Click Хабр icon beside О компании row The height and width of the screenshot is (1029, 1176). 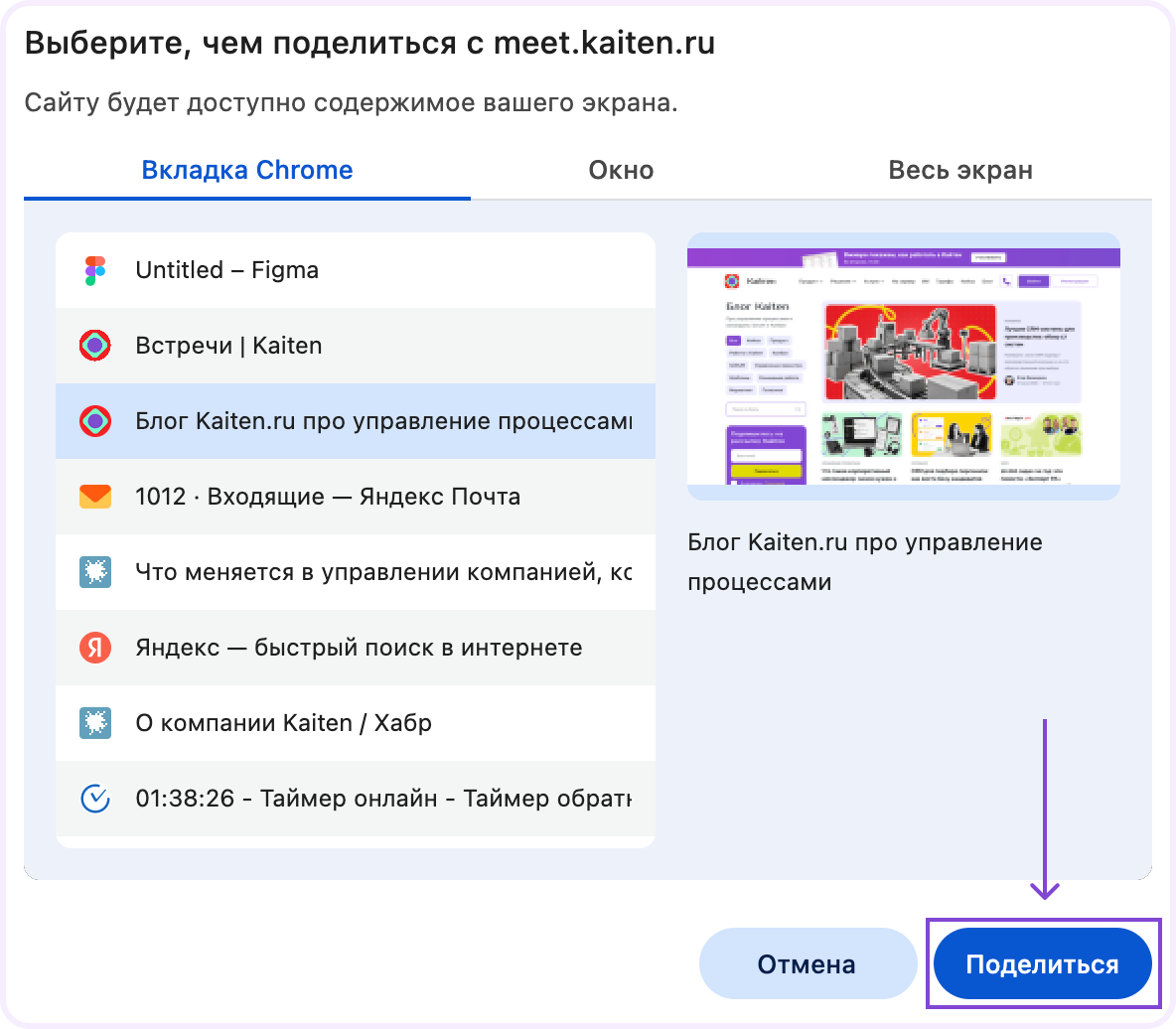(95, 723)
